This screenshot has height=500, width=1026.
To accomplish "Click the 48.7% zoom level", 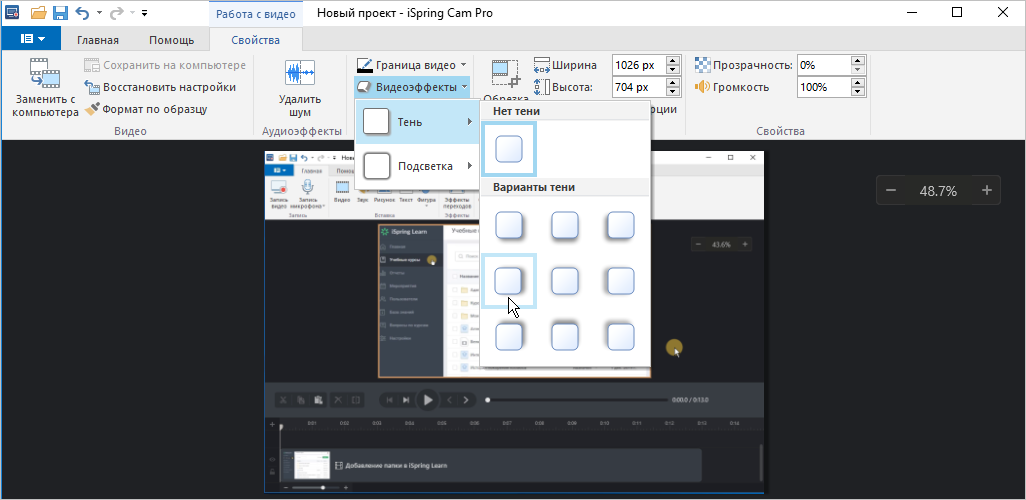I will 938,191.
